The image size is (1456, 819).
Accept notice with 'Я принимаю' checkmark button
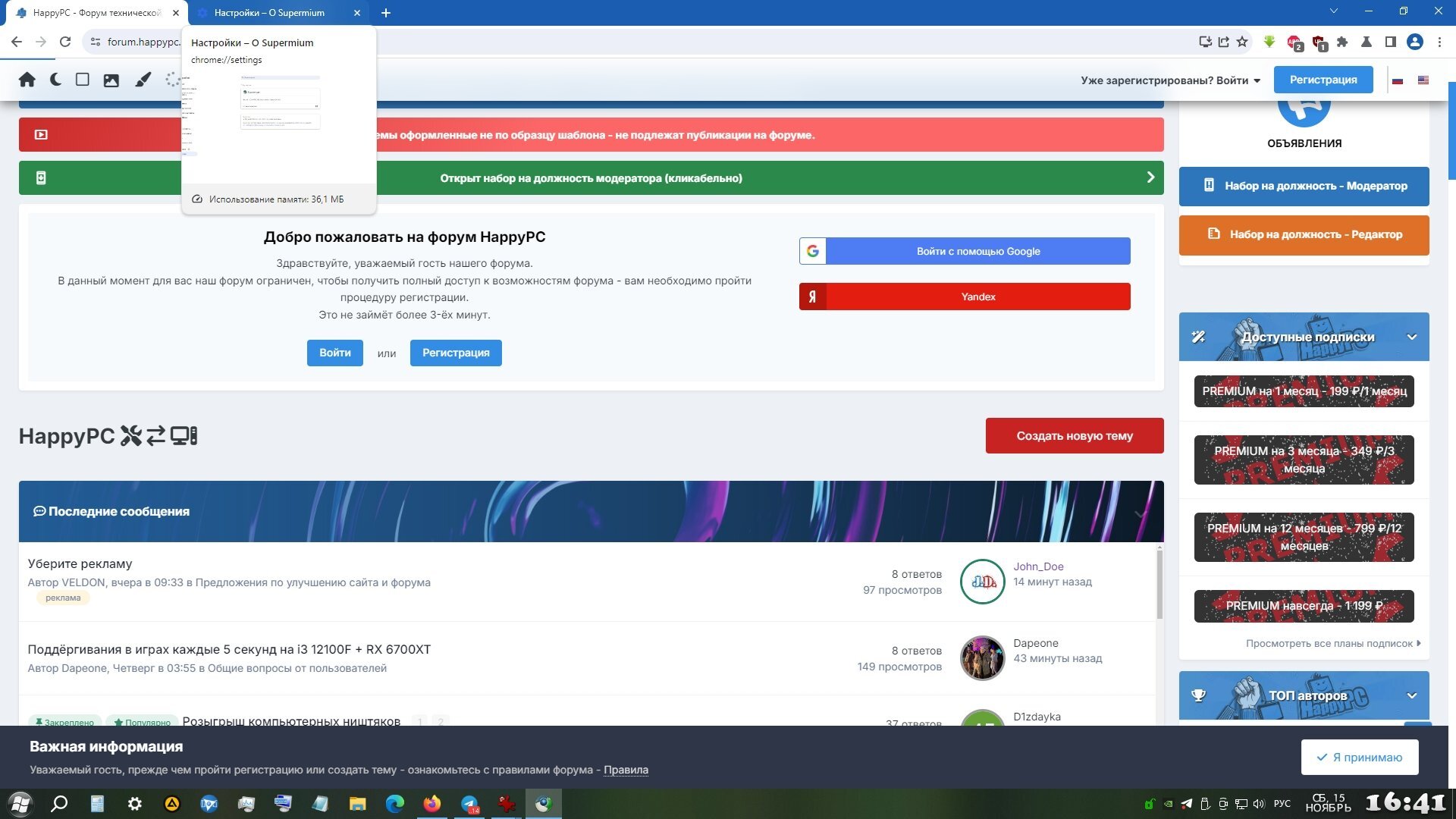pyautogui.click(x=1360, y=757)
